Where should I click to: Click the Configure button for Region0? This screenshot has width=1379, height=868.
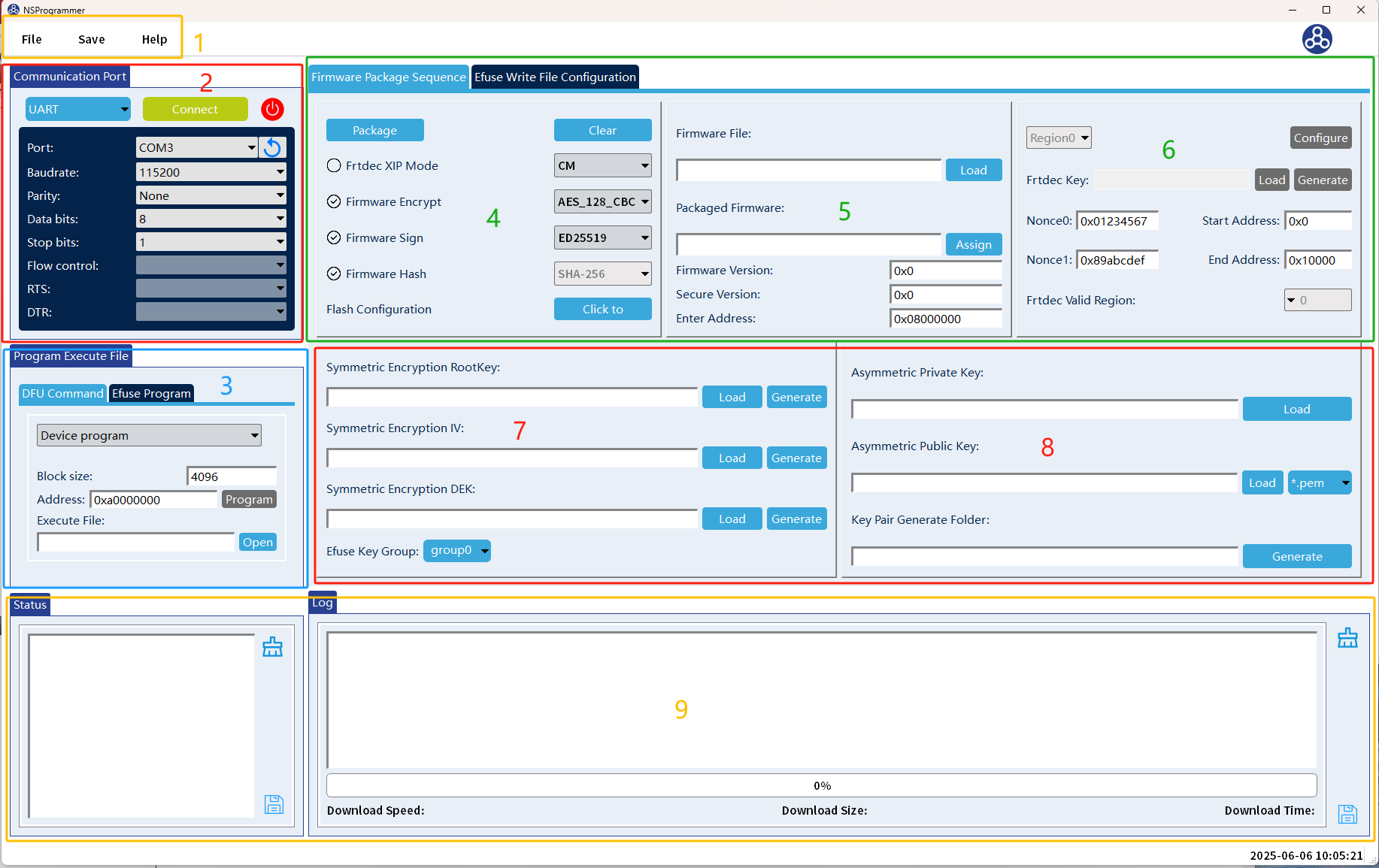[1320, 138]
